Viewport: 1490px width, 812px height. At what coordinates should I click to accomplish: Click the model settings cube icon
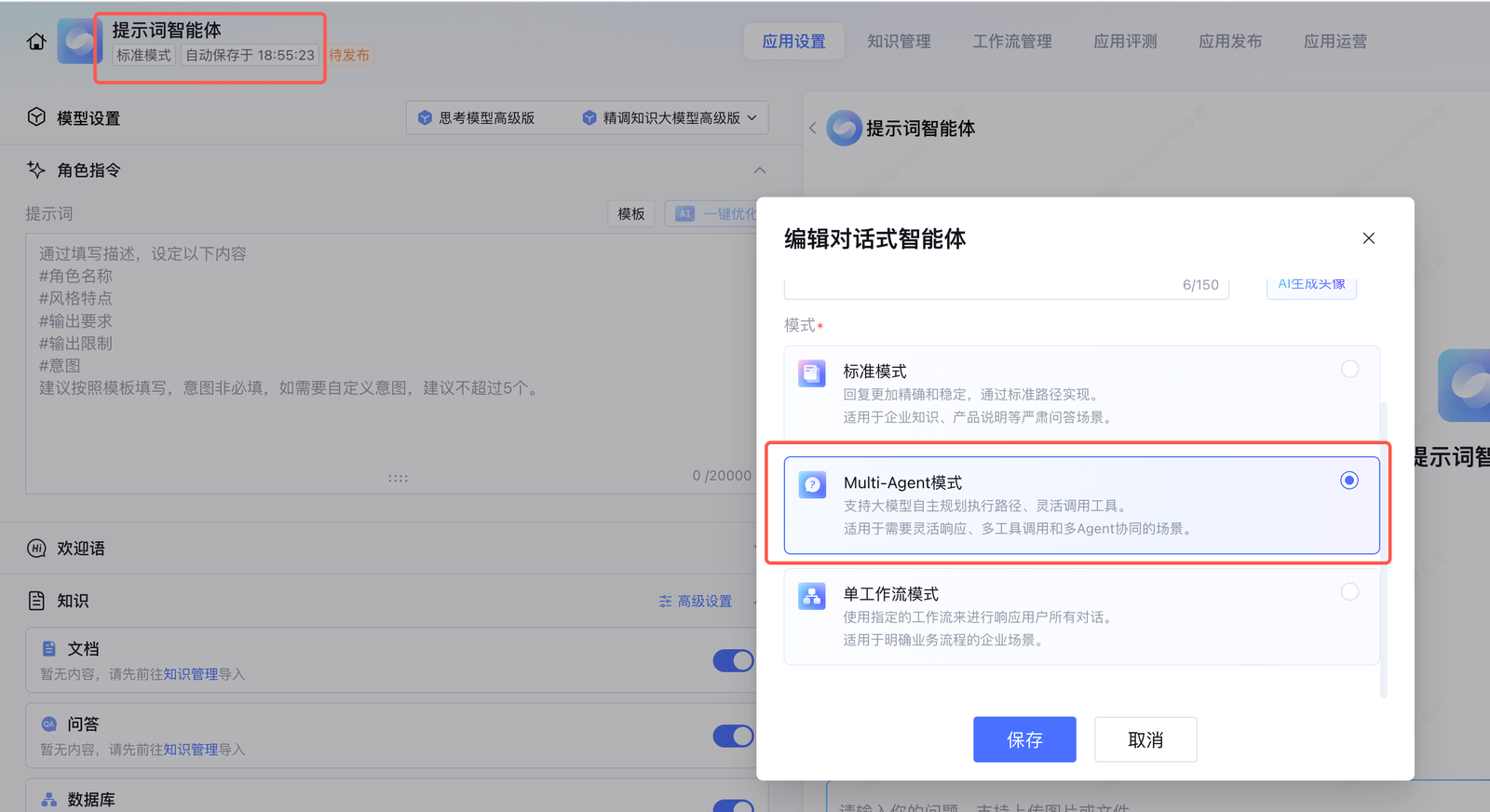click(36, 117)
